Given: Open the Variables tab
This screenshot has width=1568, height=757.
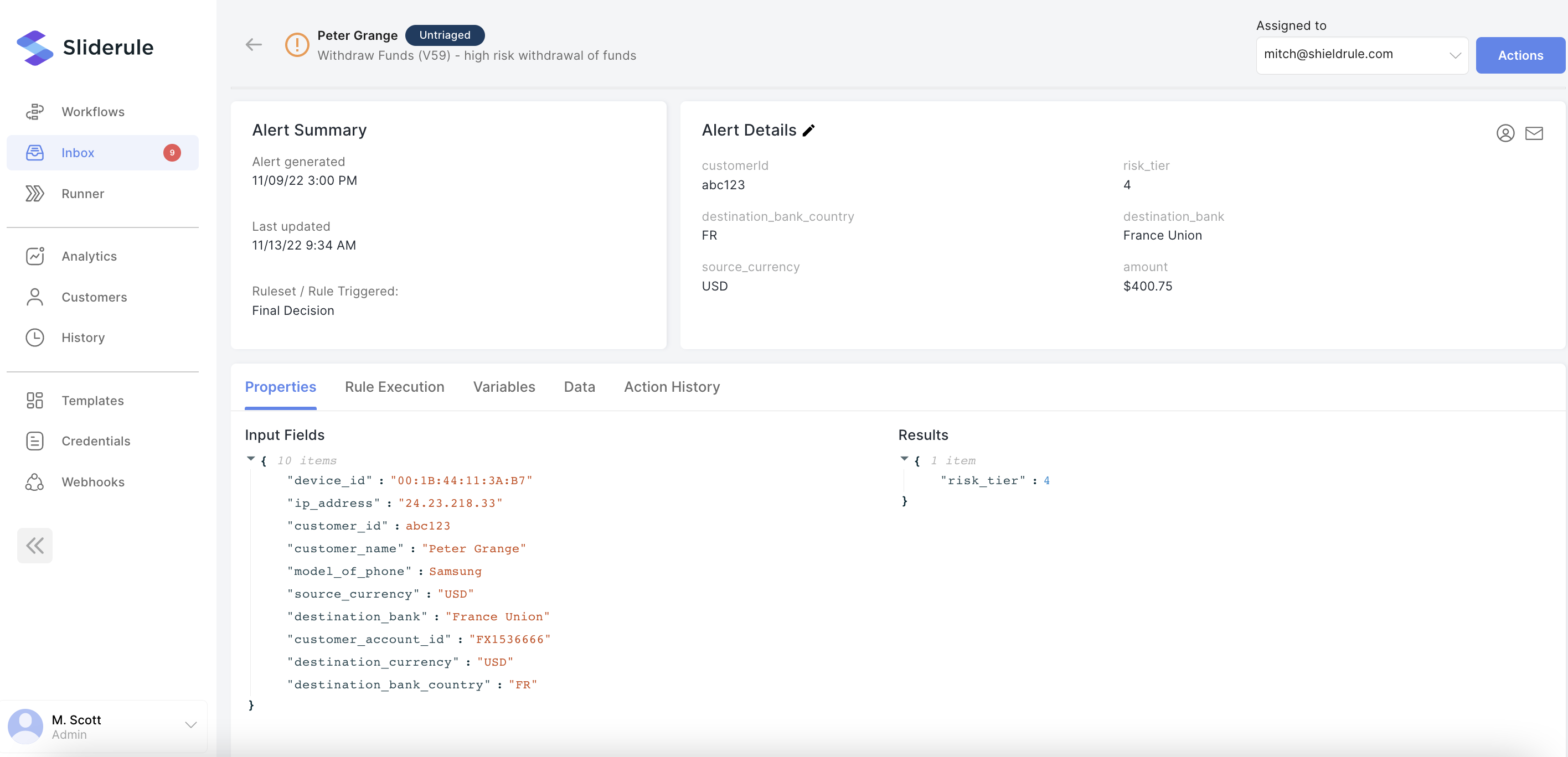Looking at the screenshot, I should (x=504, y=387).
